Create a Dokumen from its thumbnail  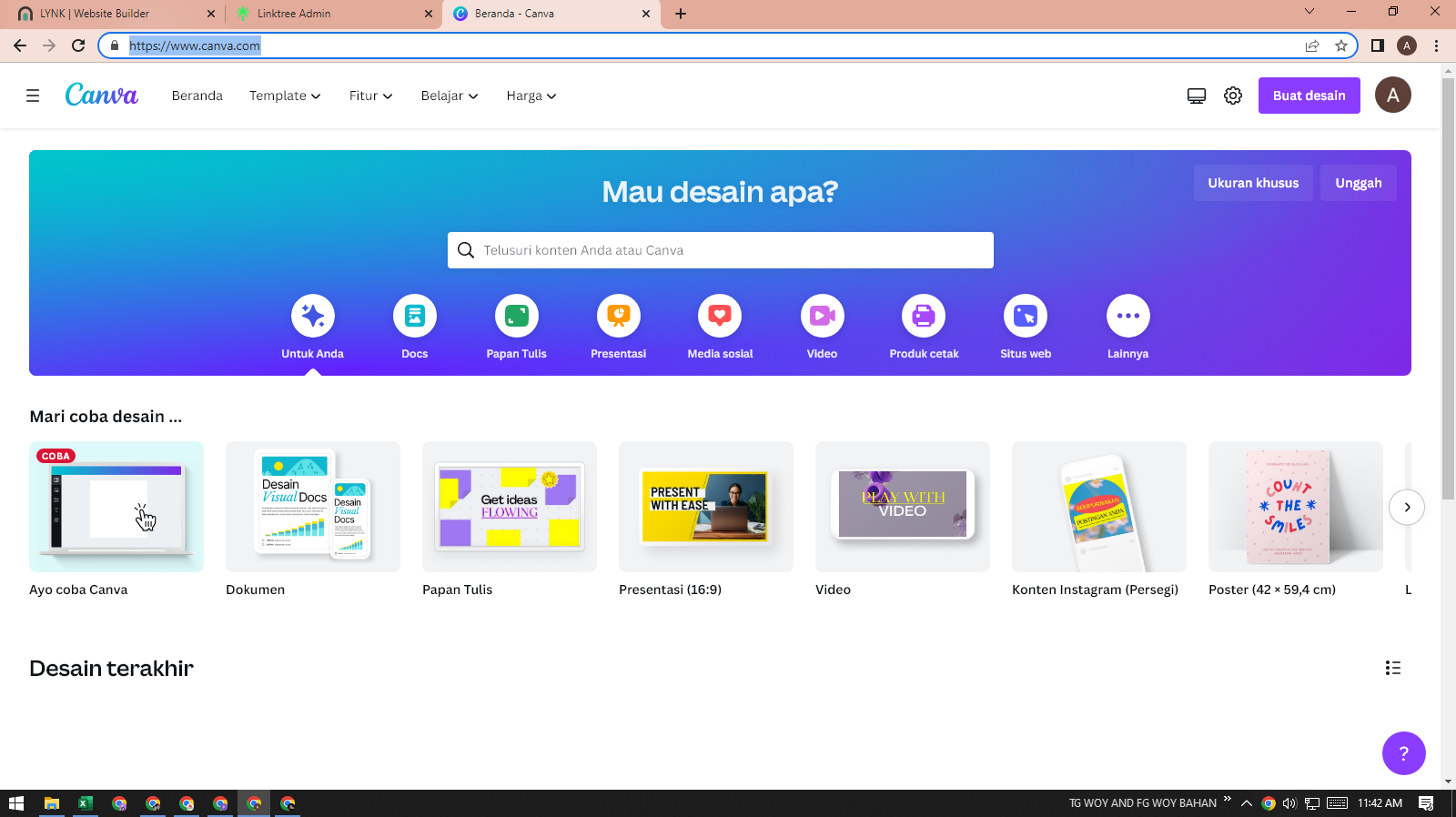313,507
